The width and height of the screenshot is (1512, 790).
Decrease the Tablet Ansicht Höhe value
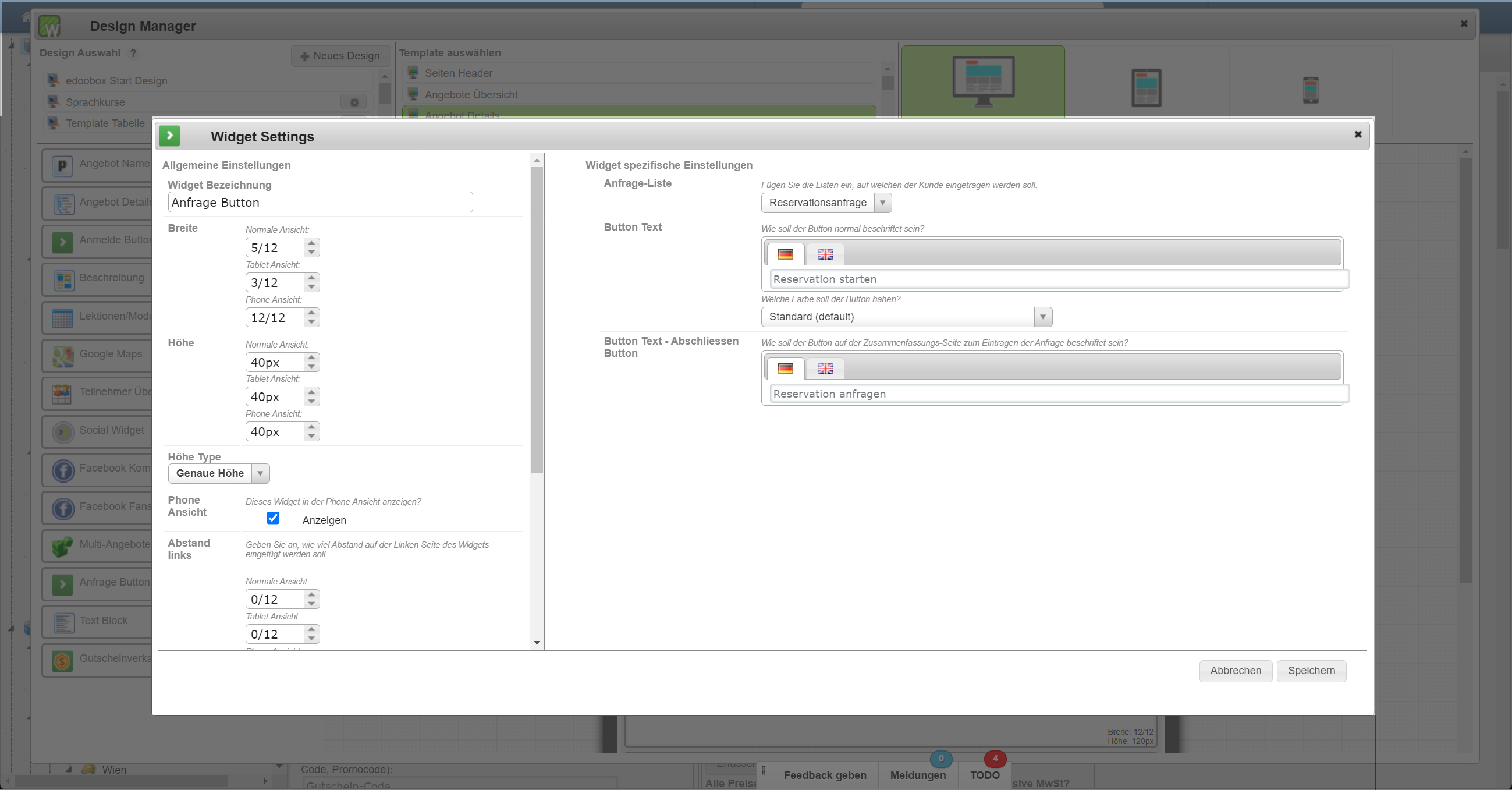tap(312, 402)
